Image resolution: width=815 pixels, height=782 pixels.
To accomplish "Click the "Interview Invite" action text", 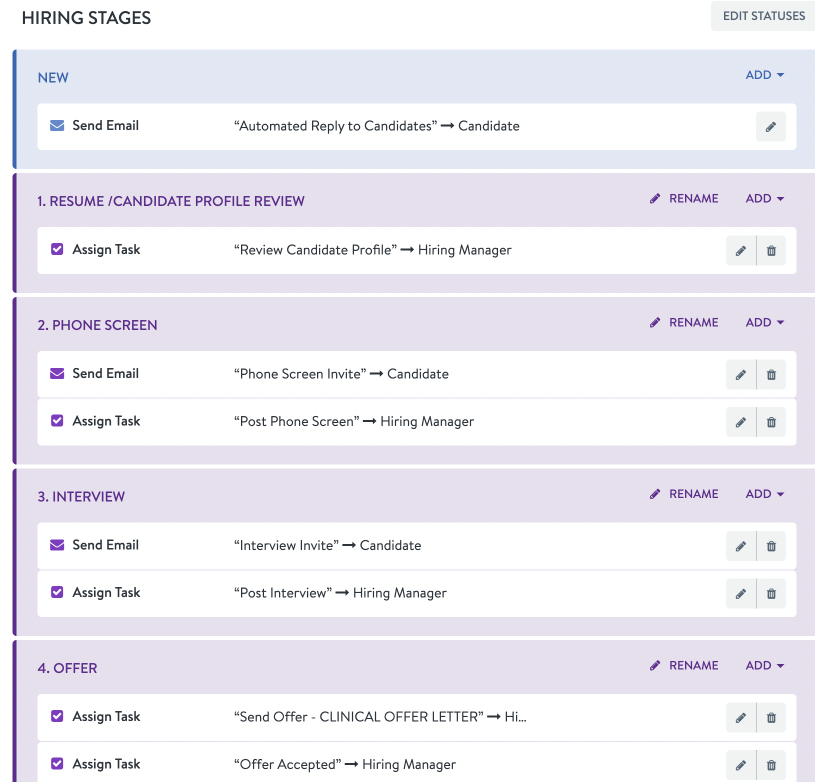I will coord(286,546).
